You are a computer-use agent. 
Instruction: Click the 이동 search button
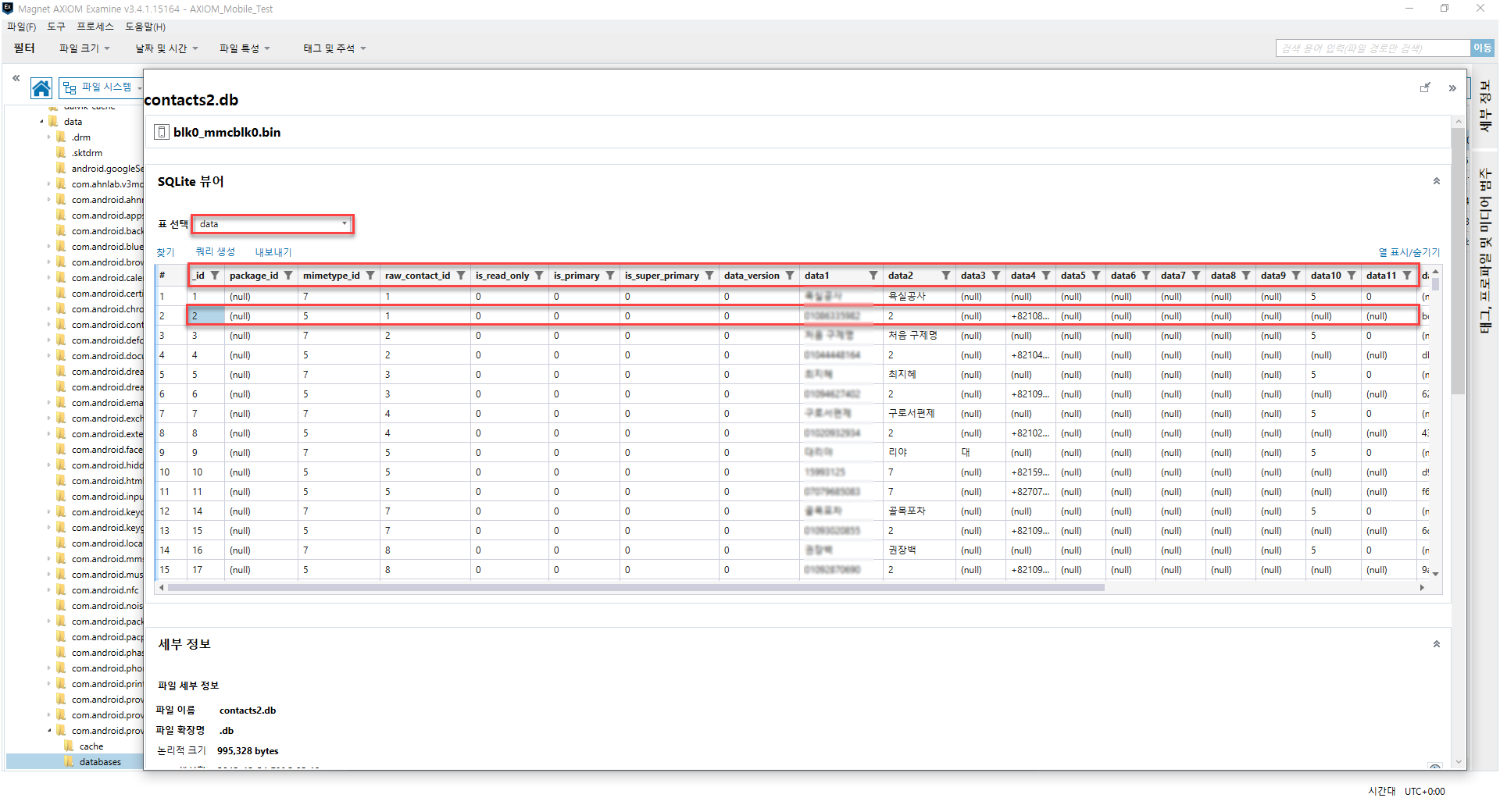pos(1482,48)
